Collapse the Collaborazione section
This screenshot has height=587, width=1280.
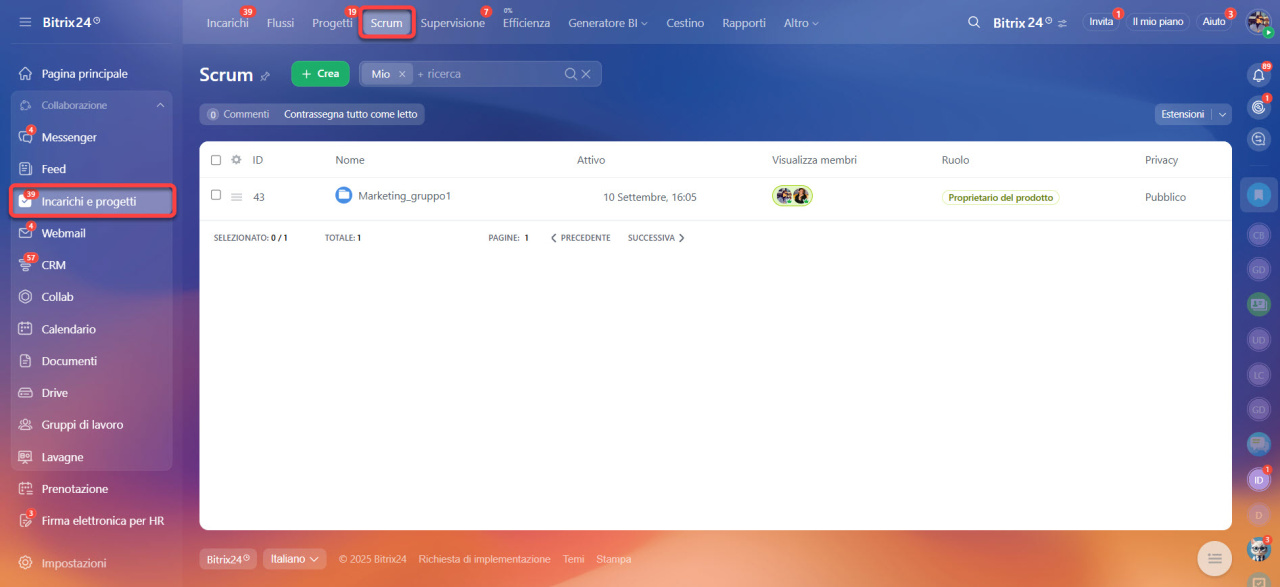click(160, 106)
